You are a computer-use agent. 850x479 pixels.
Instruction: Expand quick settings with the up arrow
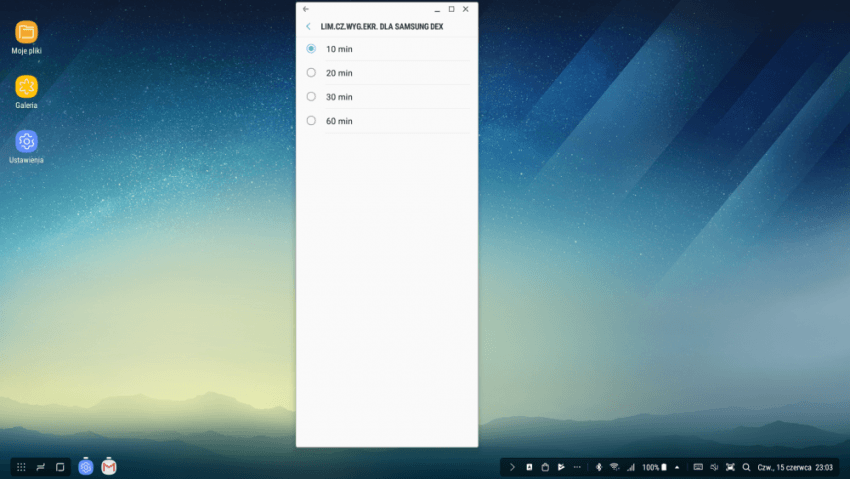point(677,467)
